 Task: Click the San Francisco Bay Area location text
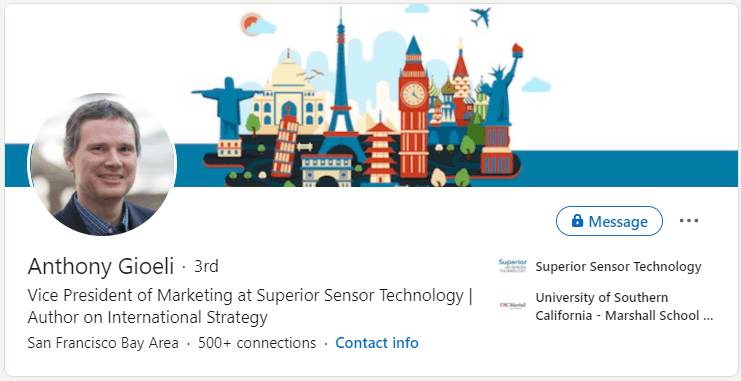pyautogui.click(x=103, y=343)
